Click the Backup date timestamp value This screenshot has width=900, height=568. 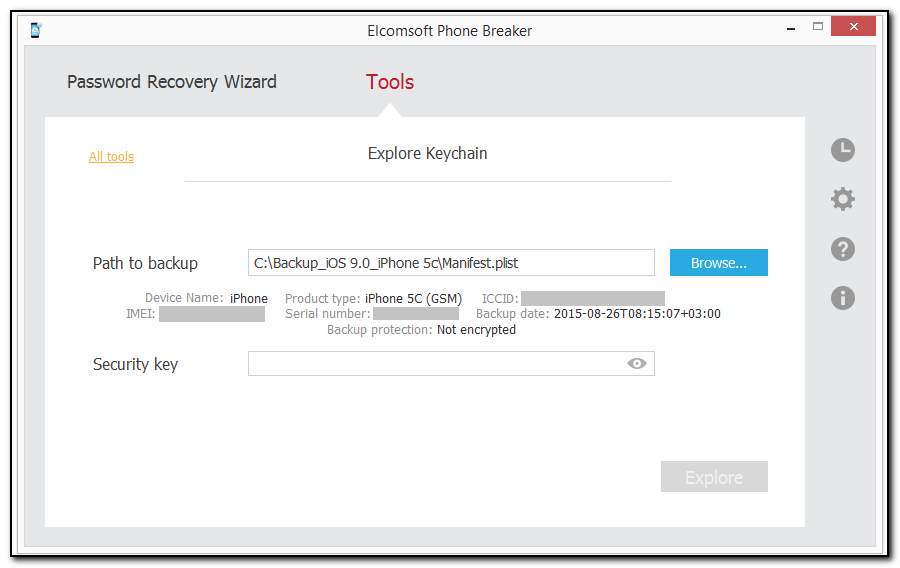pos(637,314)
